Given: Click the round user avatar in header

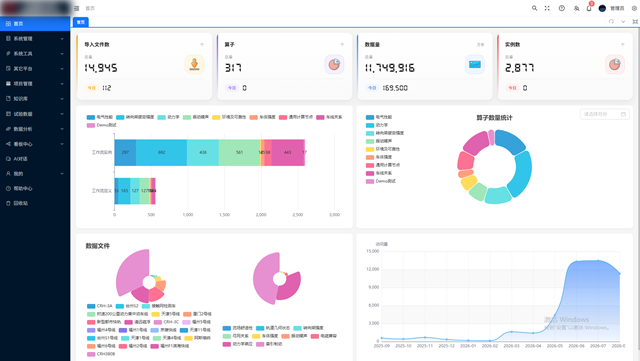Looking at the screenshot, I should 602,8.
